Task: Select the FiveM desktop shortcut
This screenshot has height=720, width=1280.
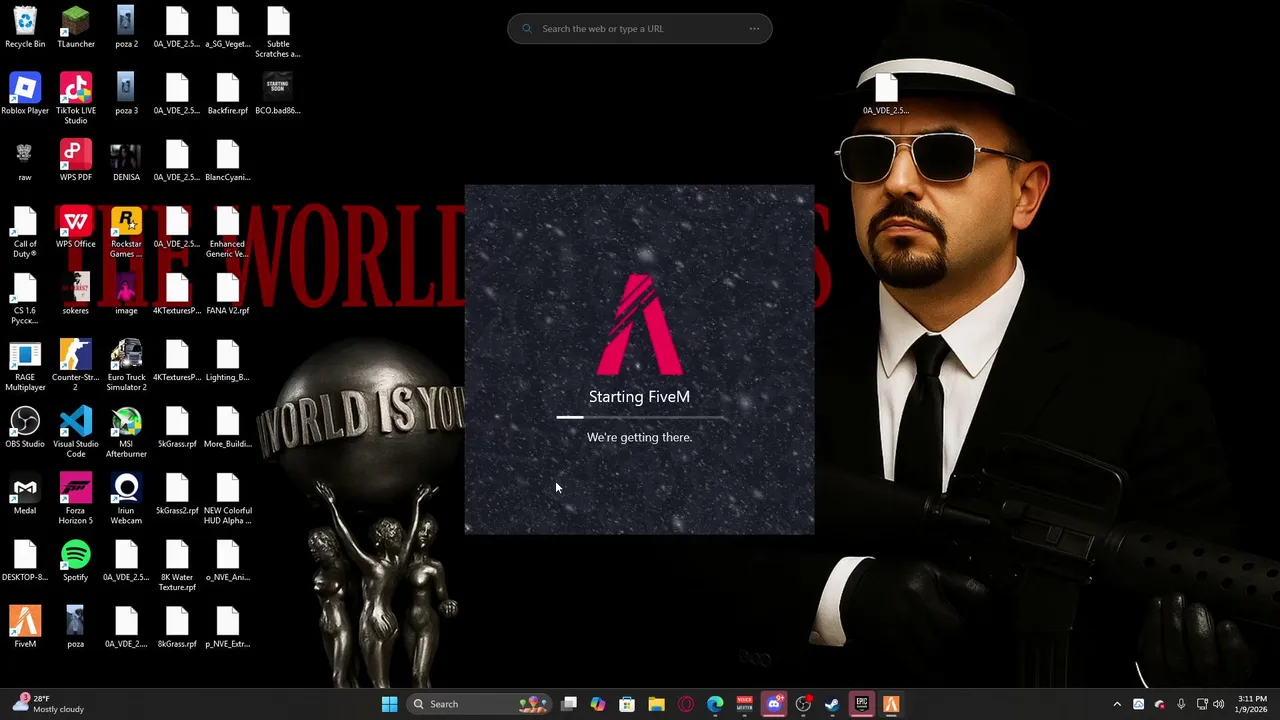Action: (25, 628)
